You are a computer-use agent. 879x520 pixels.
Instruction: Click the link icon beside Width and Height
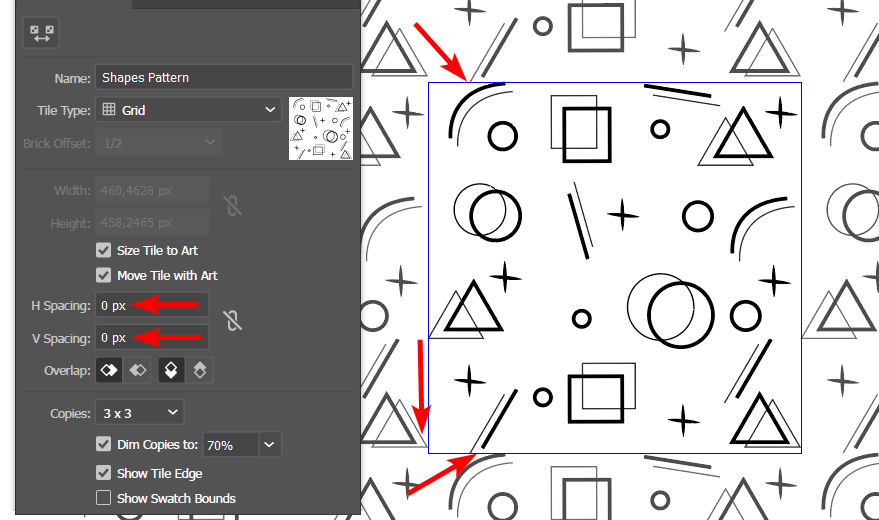(233, 206)
